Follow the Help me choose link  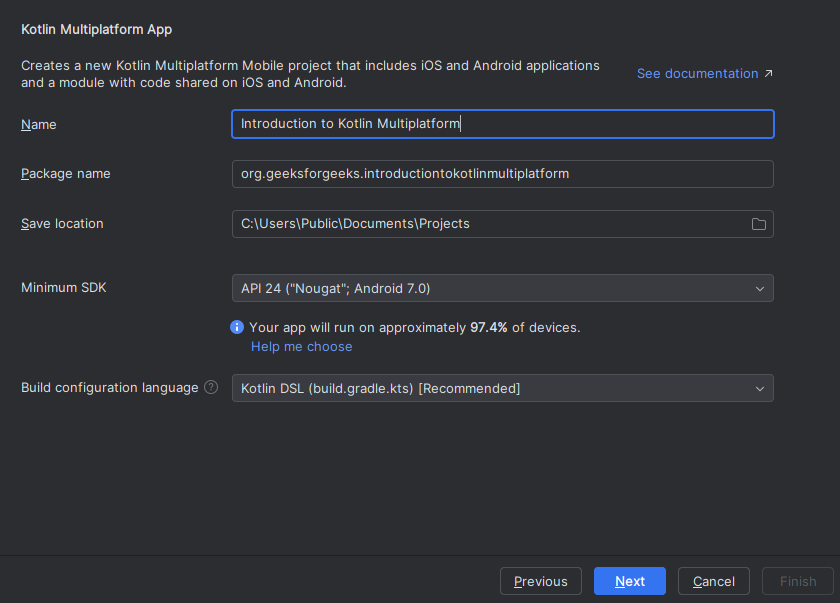[301, 347]
